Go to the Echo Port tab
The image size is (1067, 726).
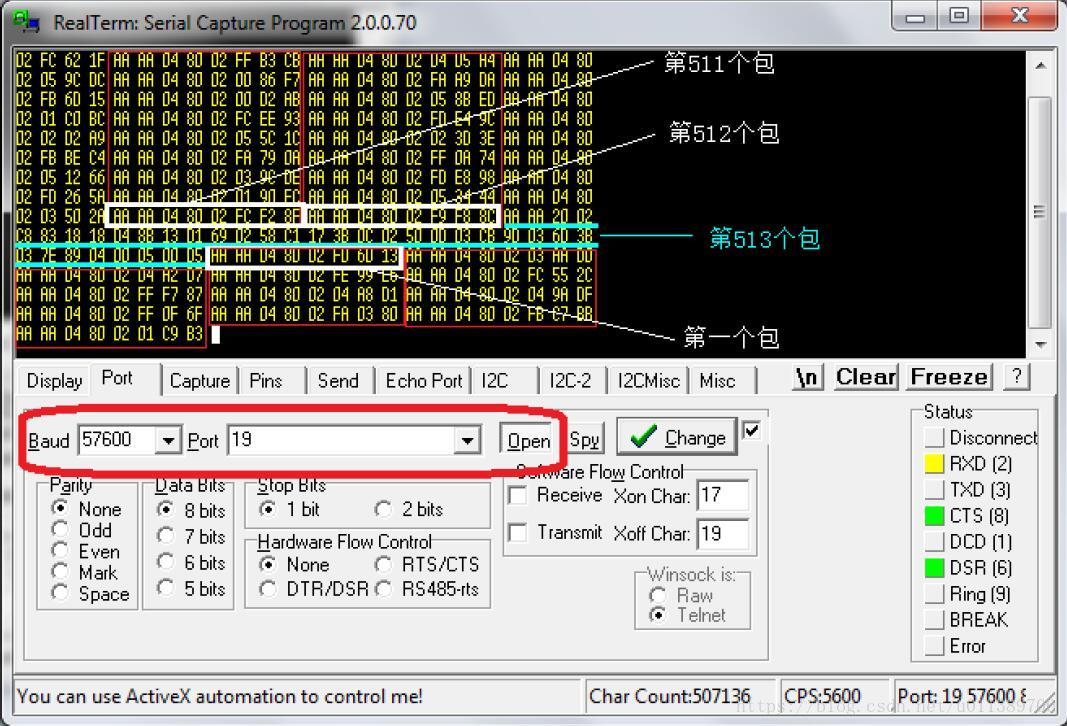pyautogui.click(x=423, y=380)
